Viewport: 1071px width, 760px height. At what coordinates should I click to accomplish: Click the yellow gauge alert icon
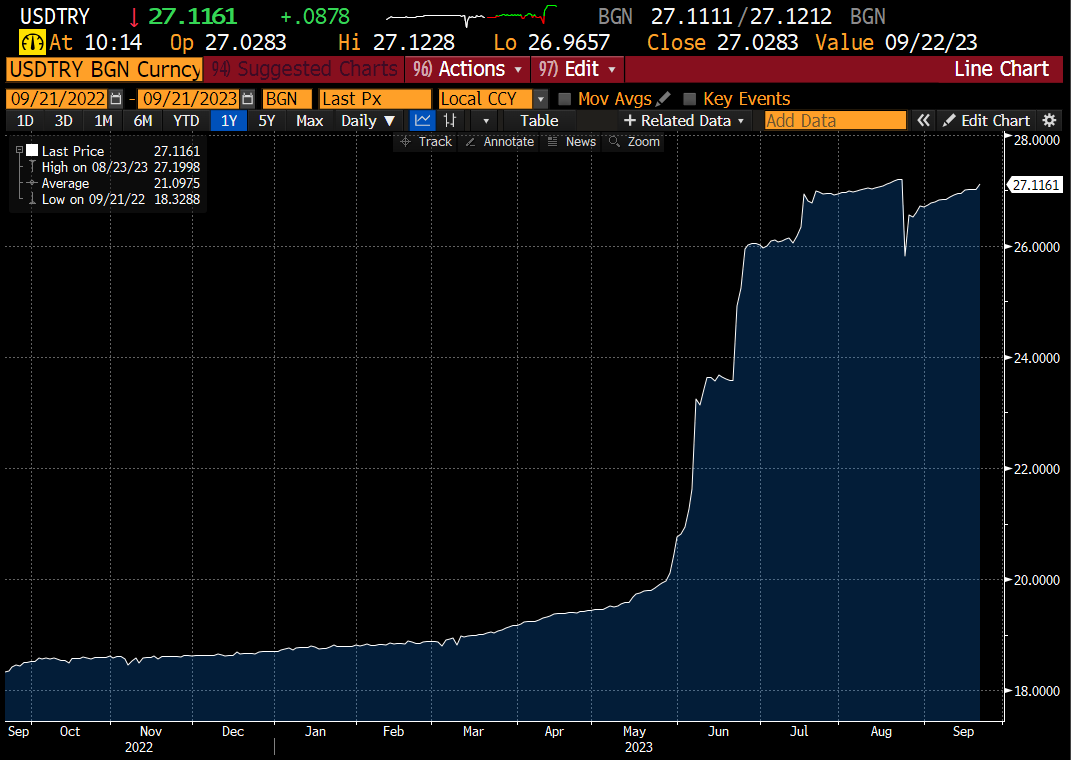pyautogui.click(x=31, y=42)
